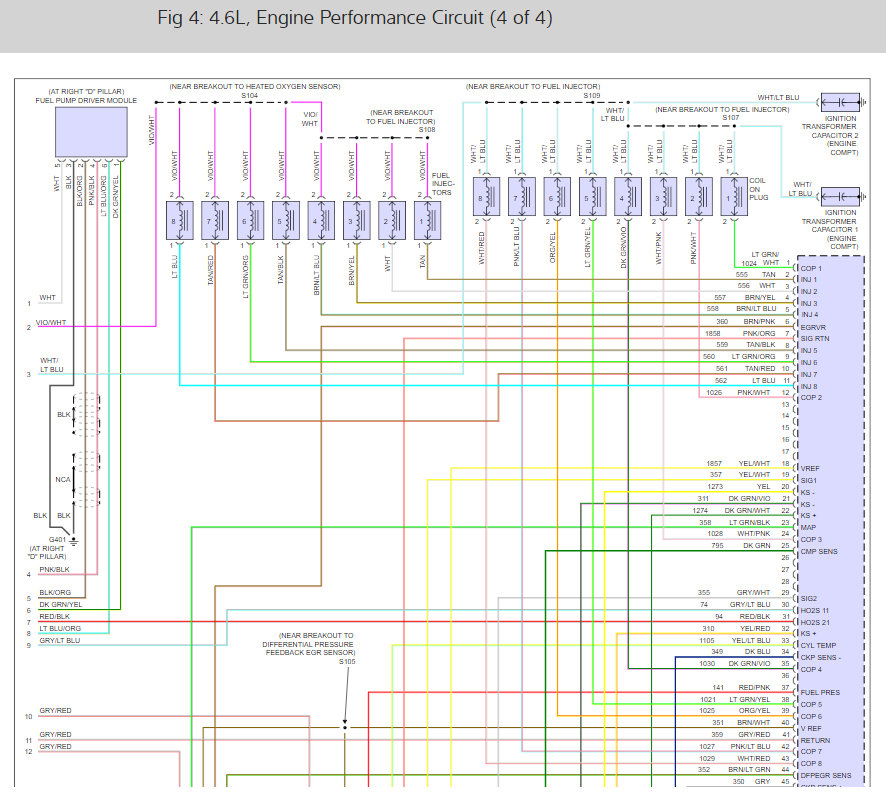The image size is (886, 800).
Task: Click fuel injector 5 coil symbol
Action: [285, 221]
